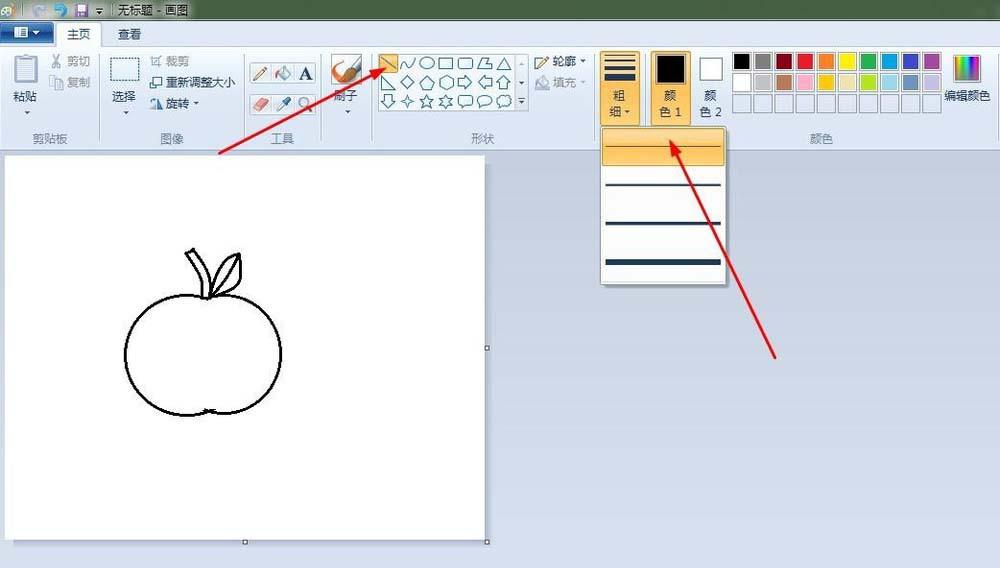Screen dimensions: 1000x568
Task: Select the Pencil tool
Action: pyautogui.click(x=260, y=73)
